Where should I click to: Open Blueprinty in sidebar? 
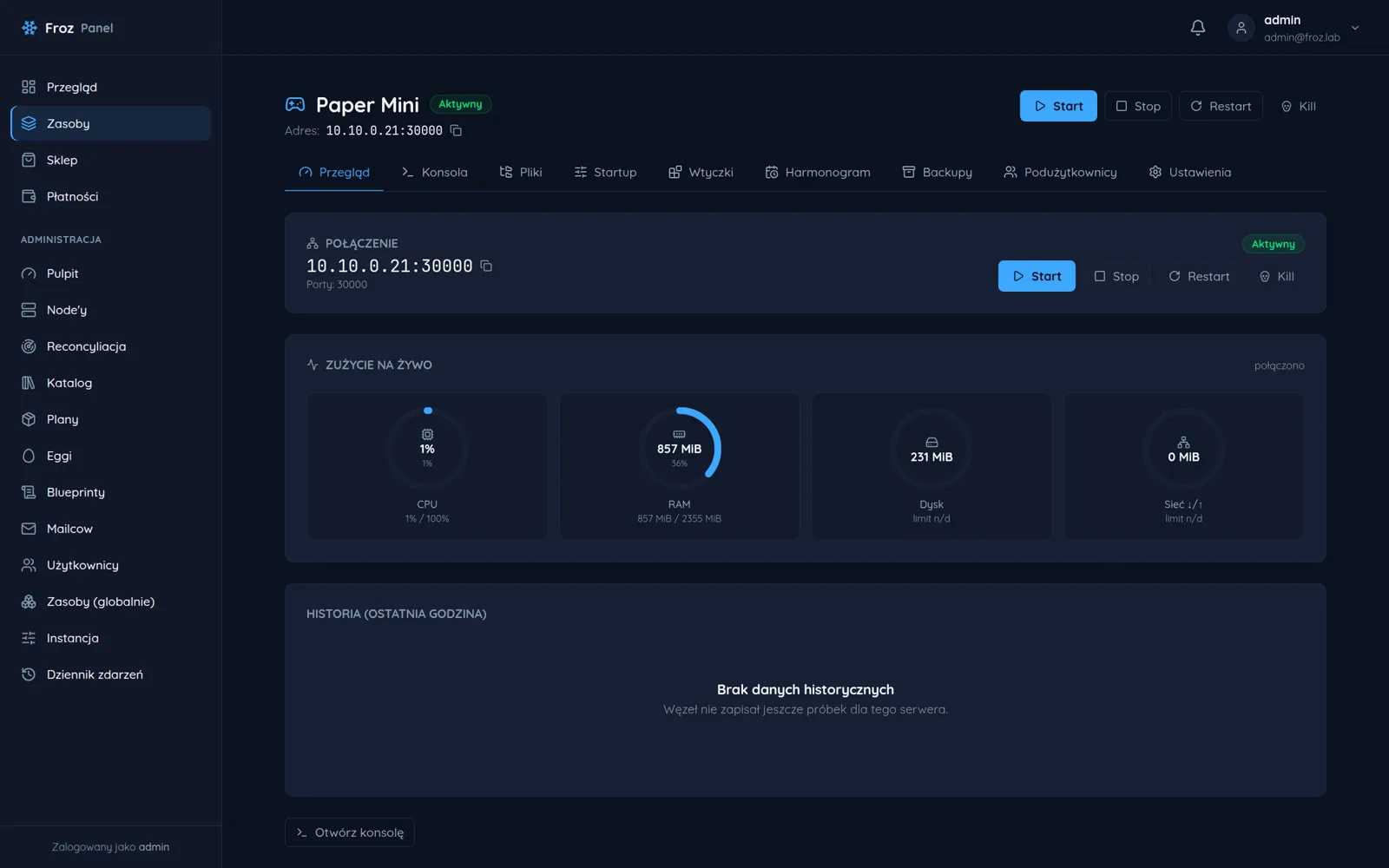click(111, 492)
